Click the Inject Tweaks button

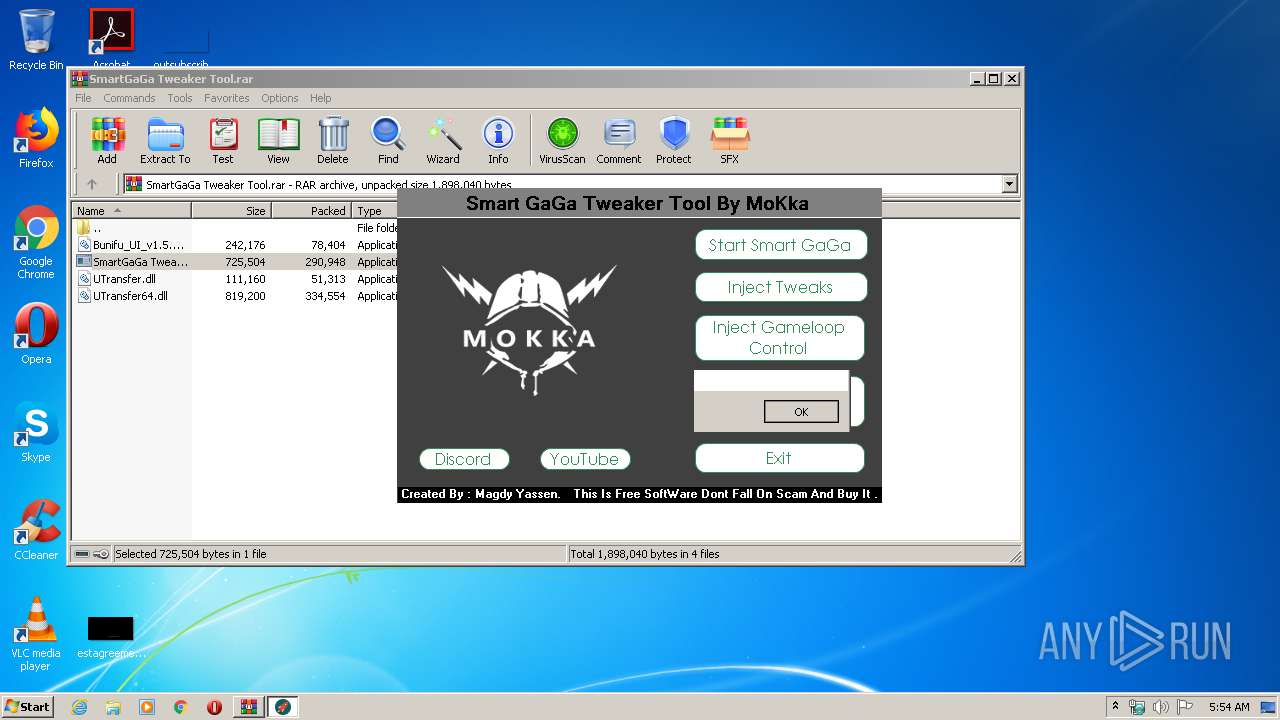click(x=780, y=287)
